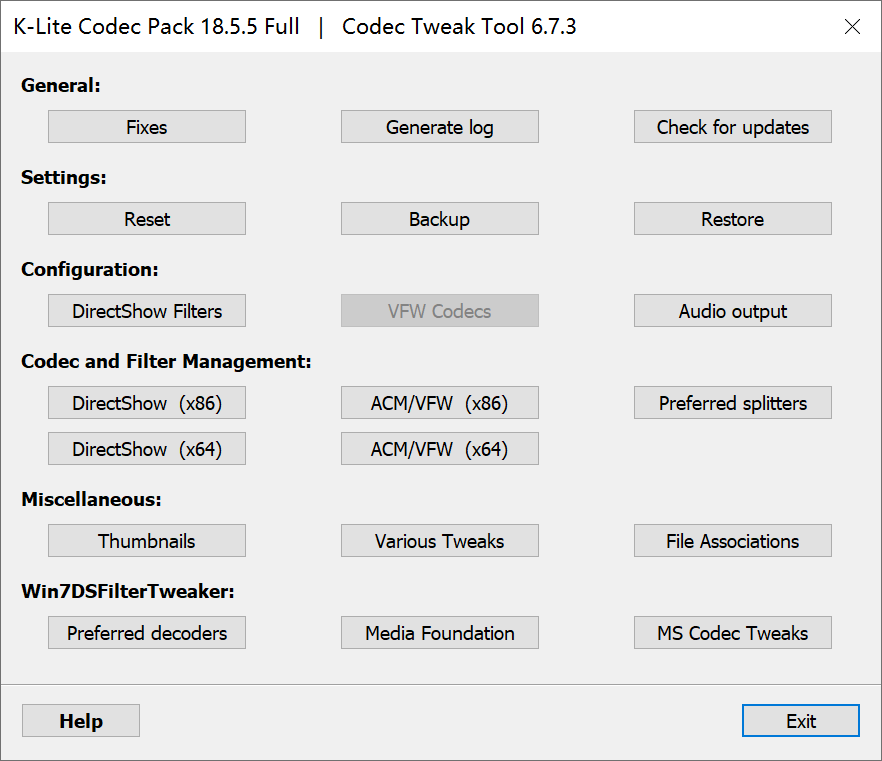Manage DirectShow (x86) filters
Screen dimensions: 882x761
pyautogui.click(x=147, y=403)
